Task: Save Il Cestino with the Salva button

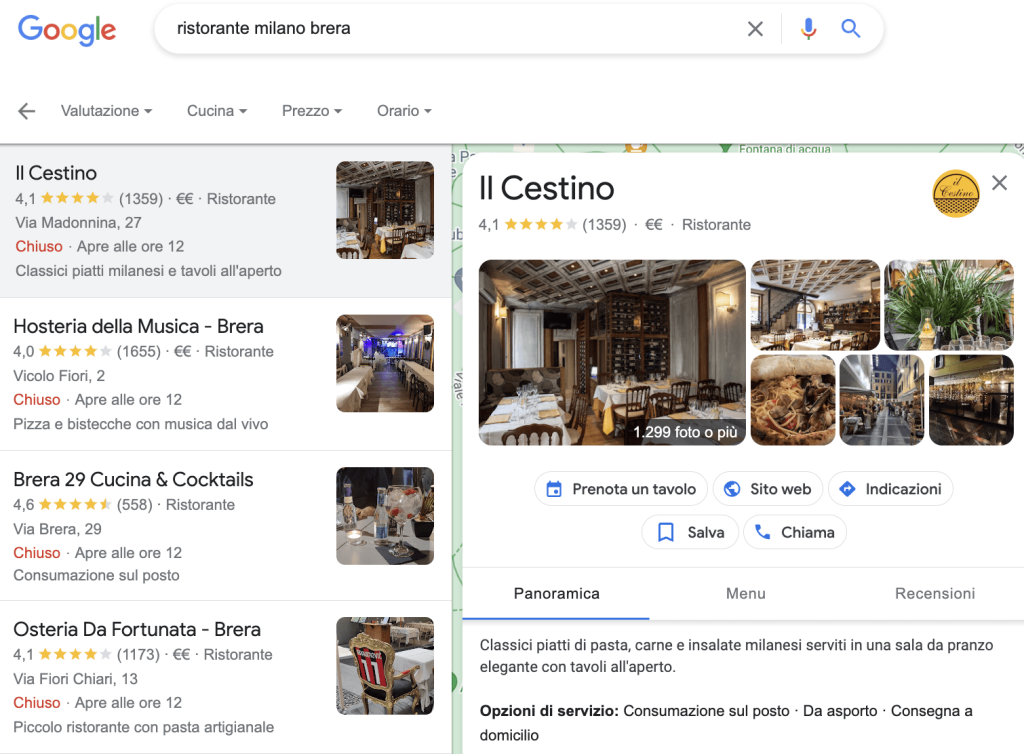Action: 690,533
